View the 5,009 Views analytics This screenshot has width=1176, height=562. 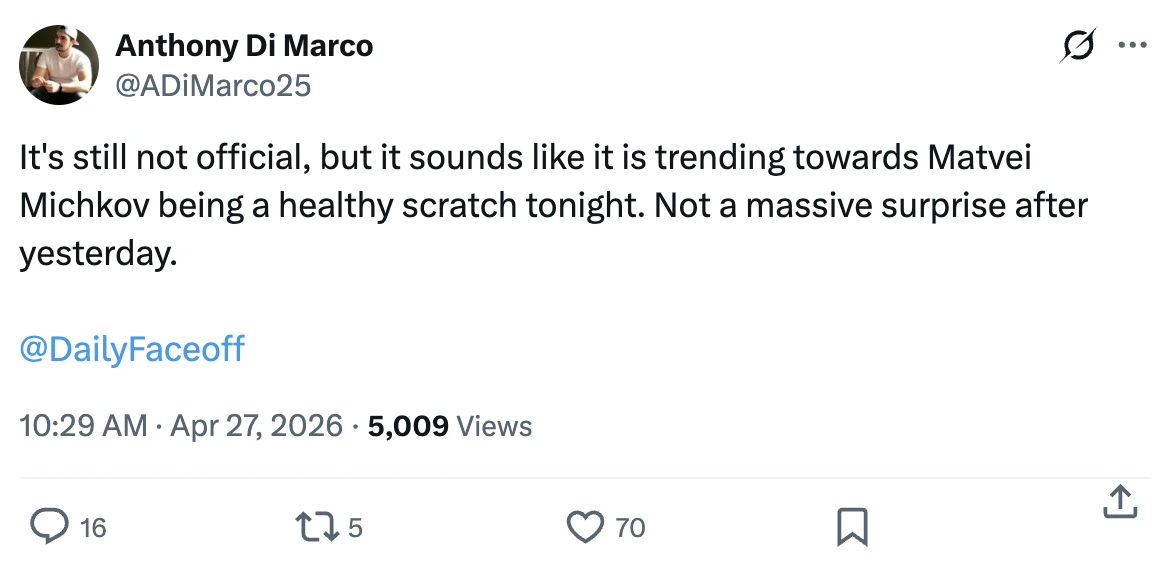point(450,426)
